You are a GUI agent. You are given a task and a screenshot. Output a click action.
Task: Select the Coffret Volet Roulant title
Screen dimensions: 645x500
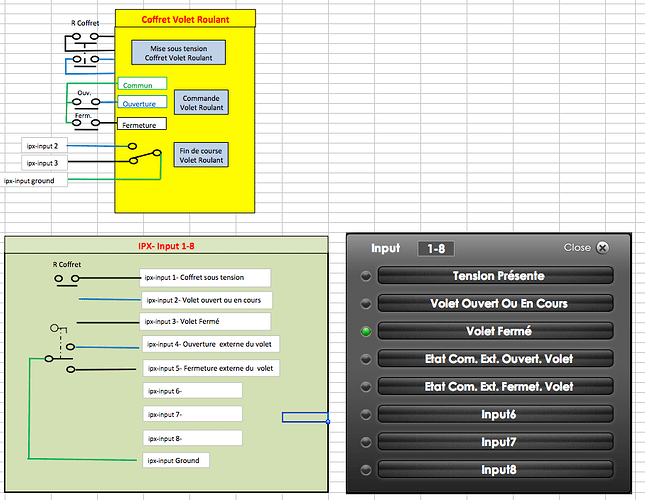coord(186,19)
